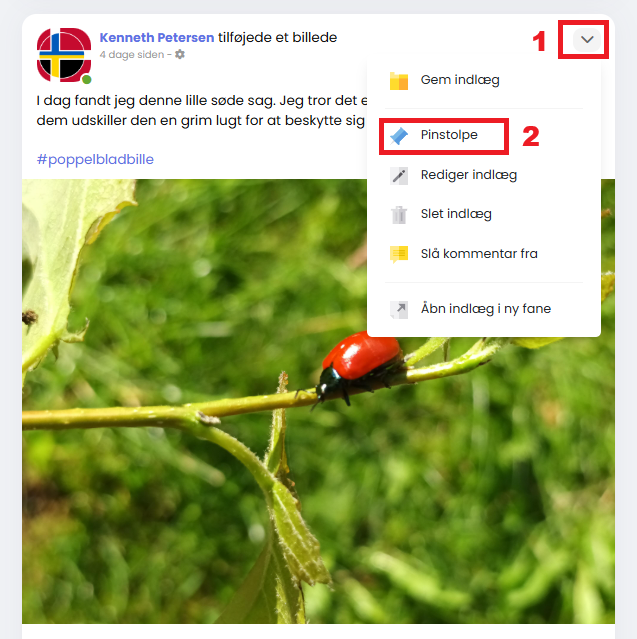This screenshot has width=637, height=639.
Task: Click the green online status dot
Action: coord(86,79)
